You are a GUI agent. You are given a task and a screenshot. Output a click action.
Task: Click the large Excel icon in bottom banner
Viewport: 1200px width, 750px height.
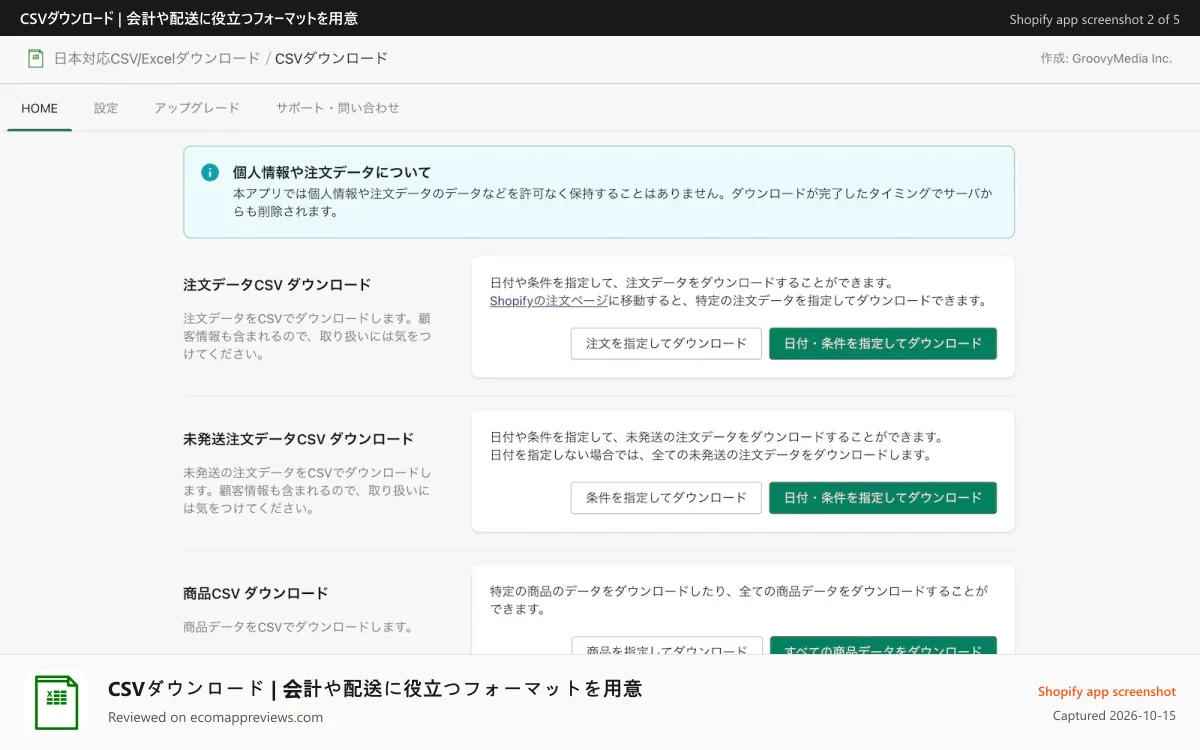coord(57,702)
